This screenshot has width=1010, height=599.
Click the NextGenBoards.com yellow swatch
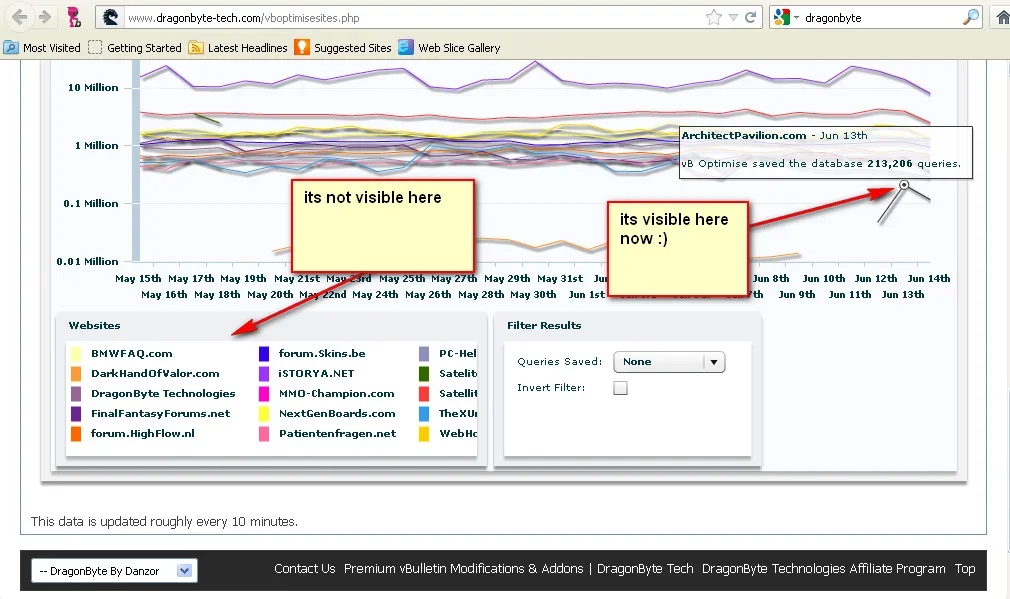(263, 413)
